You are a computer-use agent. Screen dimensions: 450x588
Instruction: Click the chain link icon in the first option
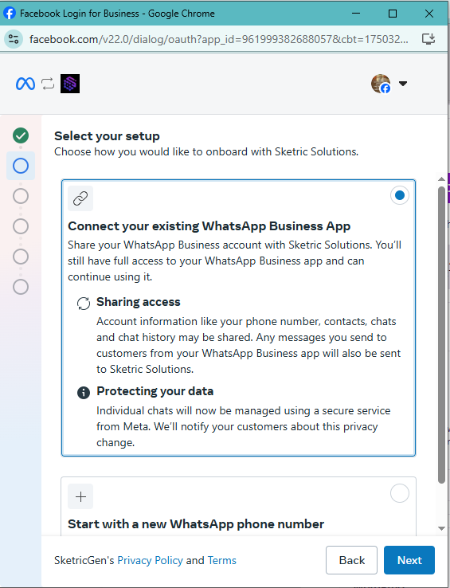tap(80, 198)
